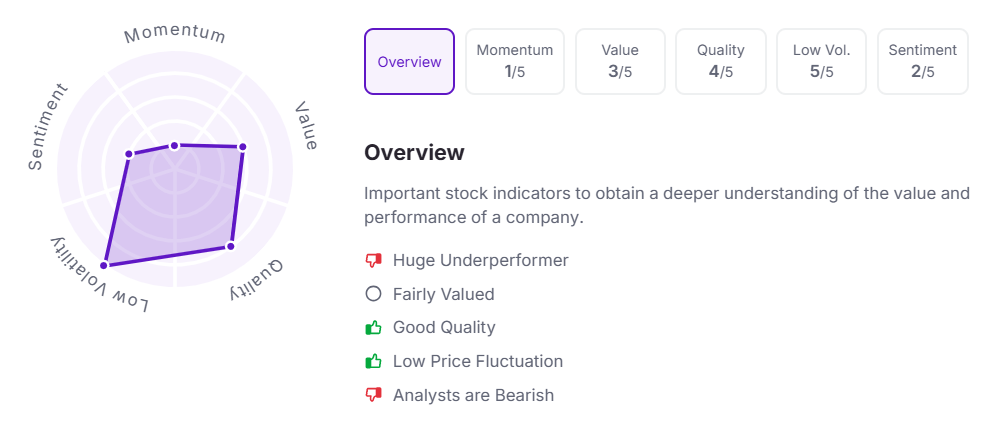
Task: Click the circle icon beside Fairly Valued
Action: click(374, 294)
